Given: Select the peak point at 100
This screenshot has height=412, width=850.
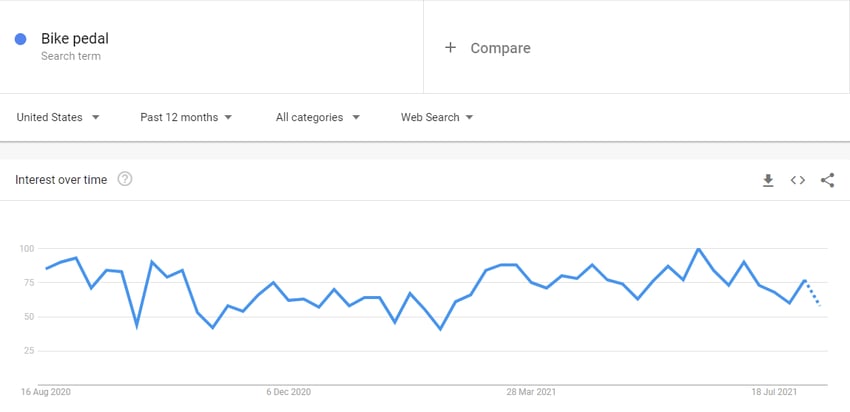Looking at the screenshot, I should click(698, 249).
